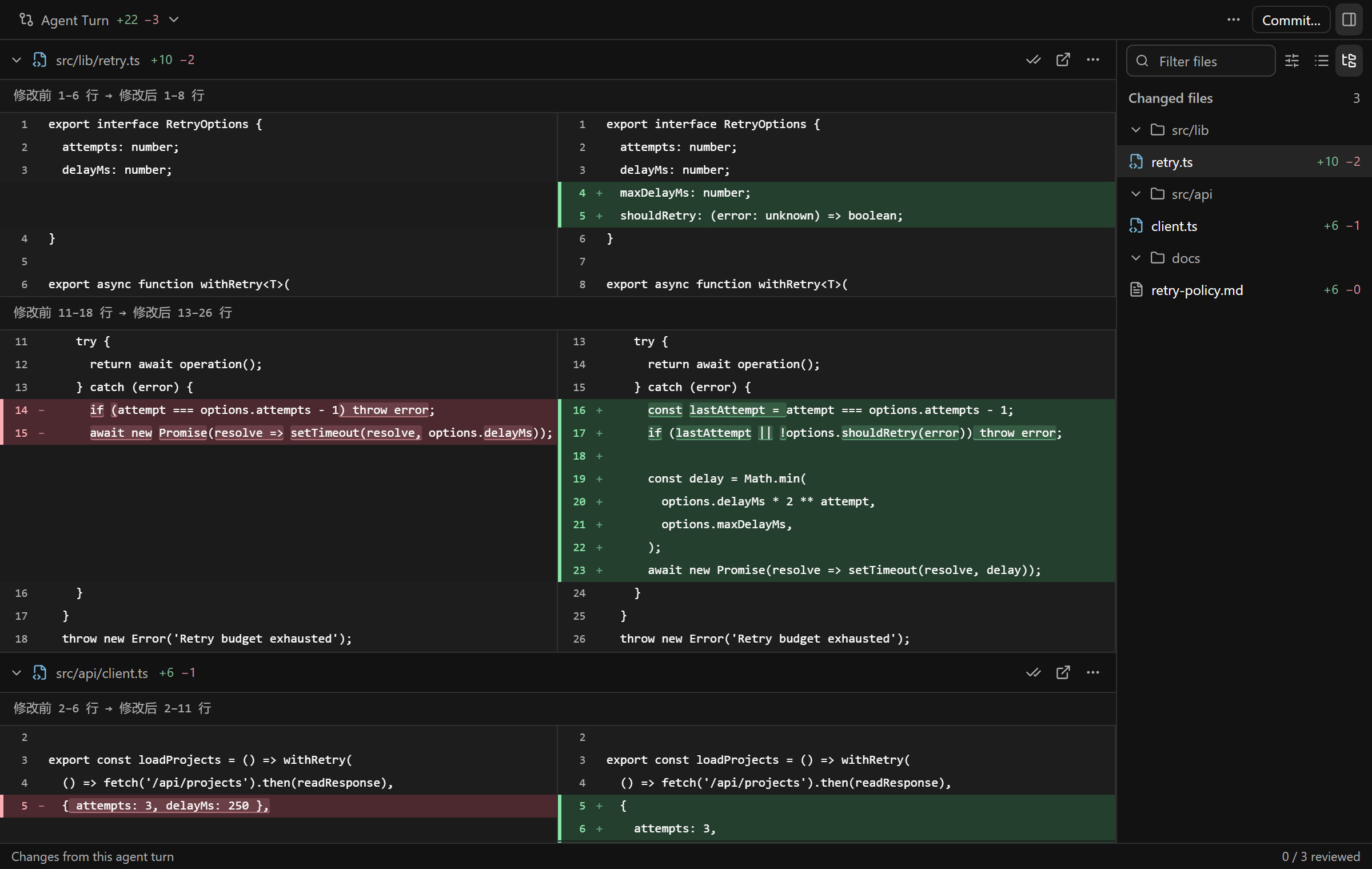Open filter settings sliders icon
Viewport: 1372px width, 869px height.
pos(1292,61)
